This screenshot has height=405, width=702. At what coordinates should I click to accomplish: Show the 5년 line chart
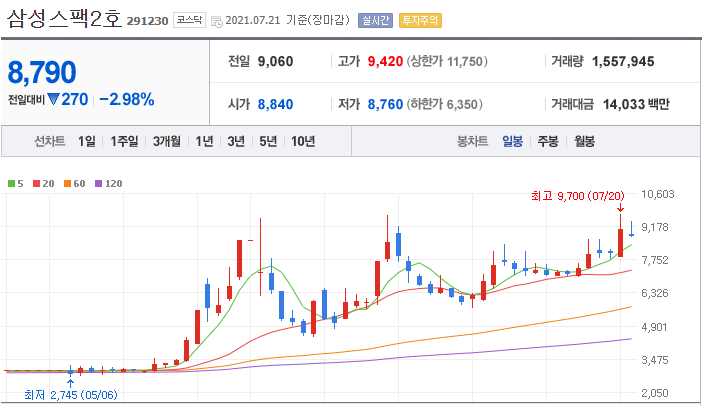coord(268,141)
